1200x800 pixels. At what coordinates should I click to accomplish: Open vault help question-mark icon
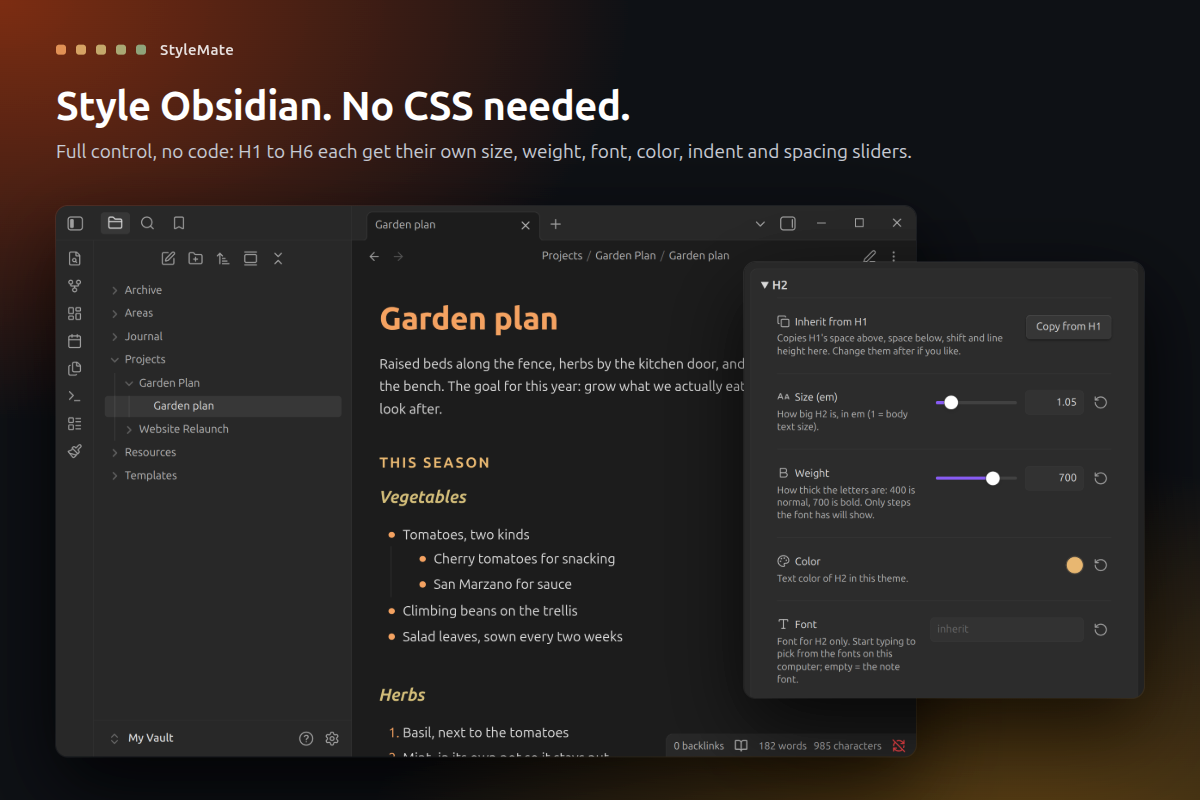306,738
